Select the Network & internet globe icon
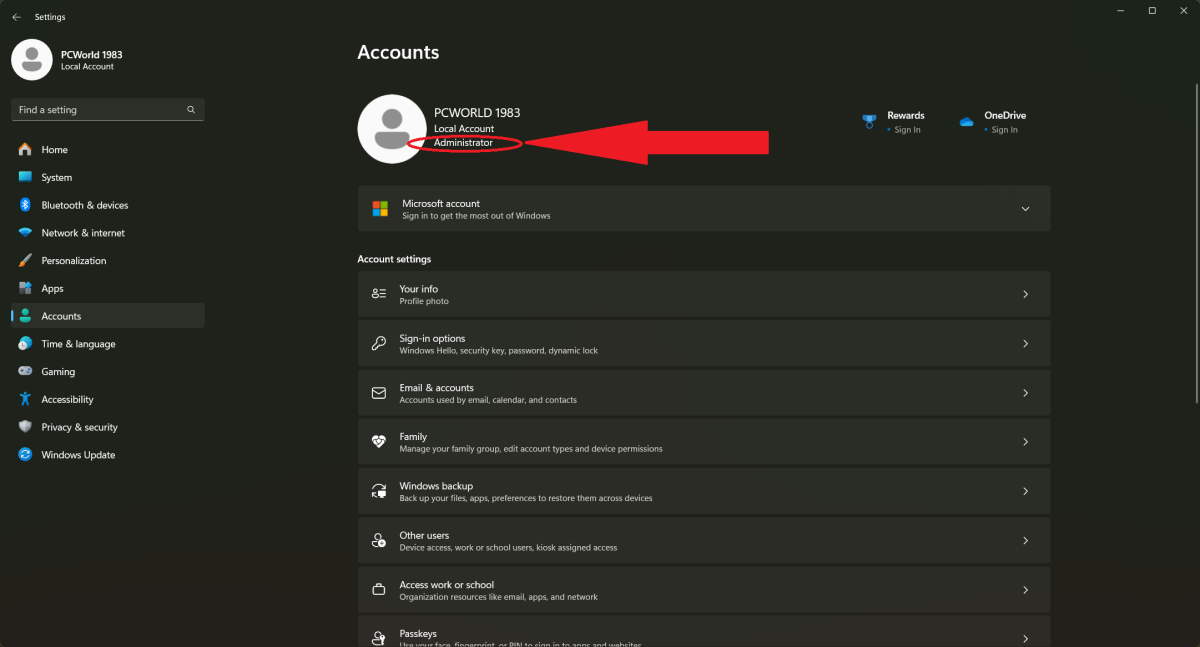 tap(24, 232)
